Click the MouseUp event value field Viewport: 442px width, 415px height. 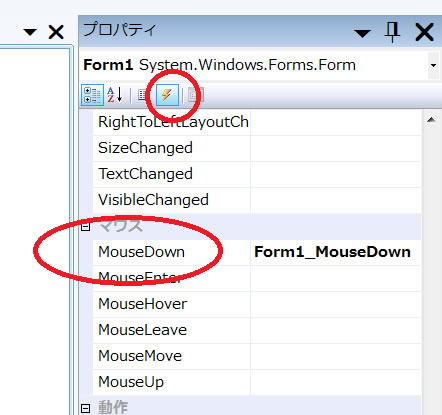point(336,382)
